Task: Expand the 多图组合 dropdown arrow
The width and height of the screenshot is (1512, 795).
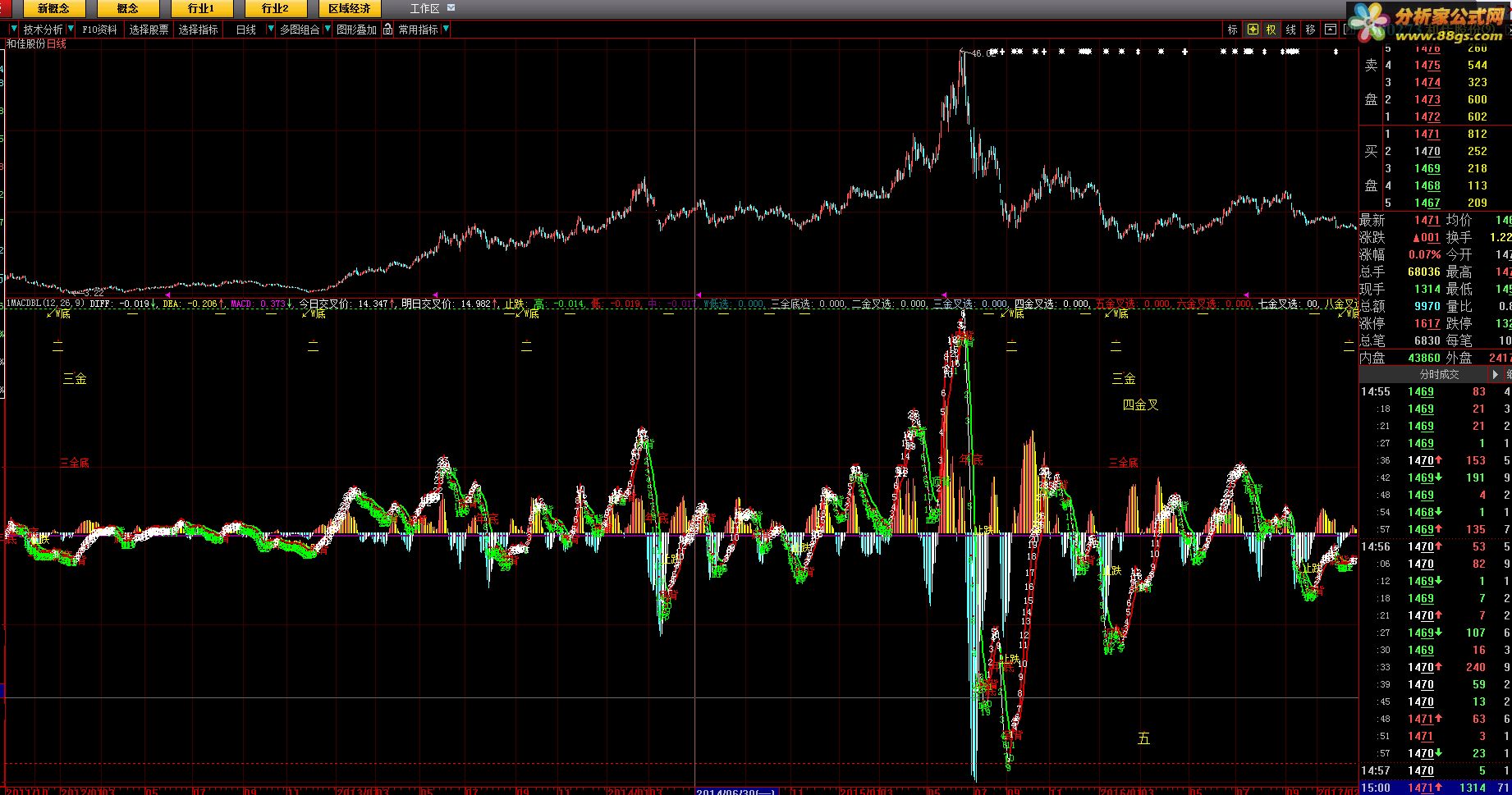Action: (327, 30)
